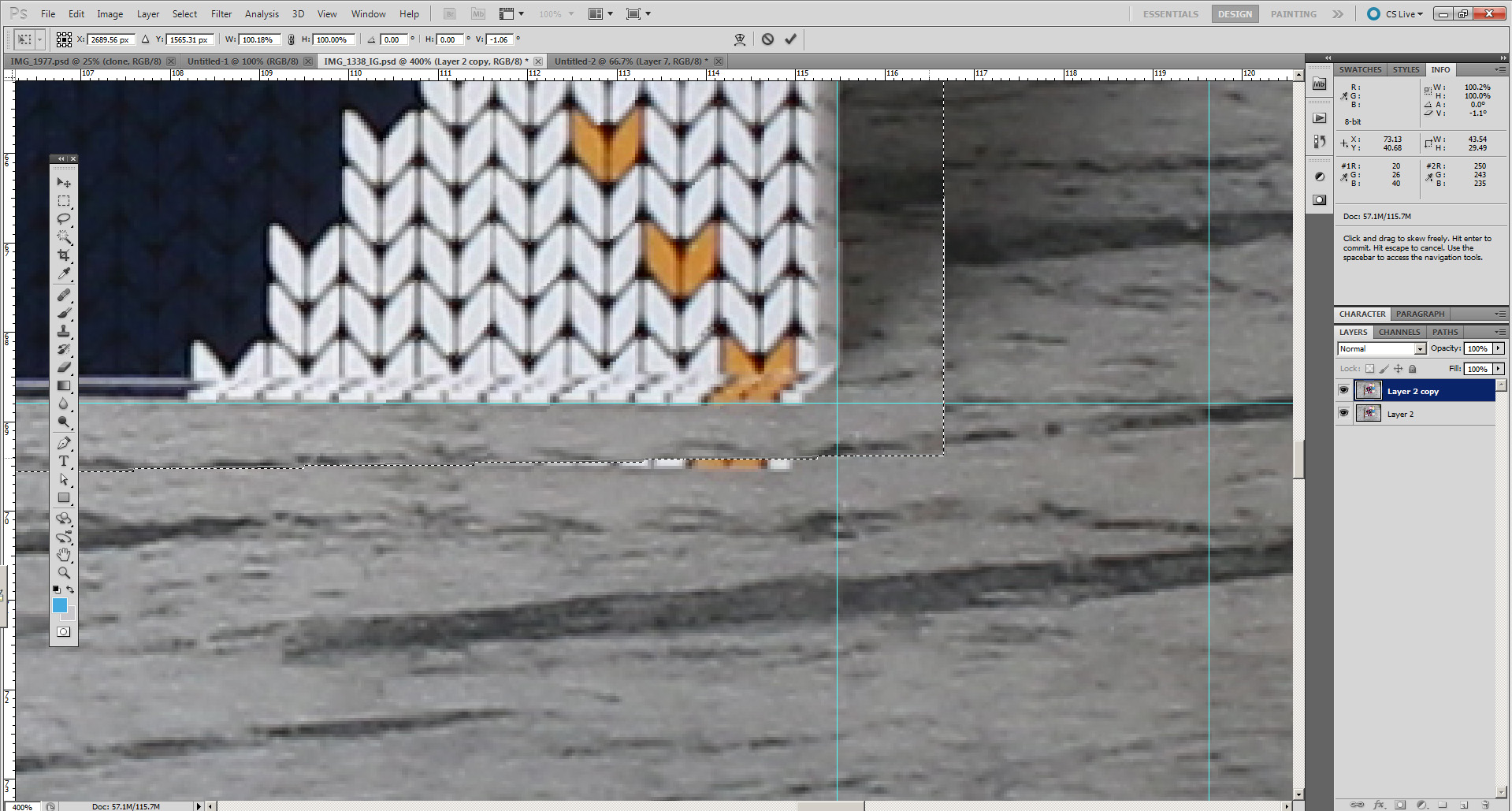The width and height of the screenshot is (1512, 811).
Task: Open the Image menu
Action: coord(110,14)
